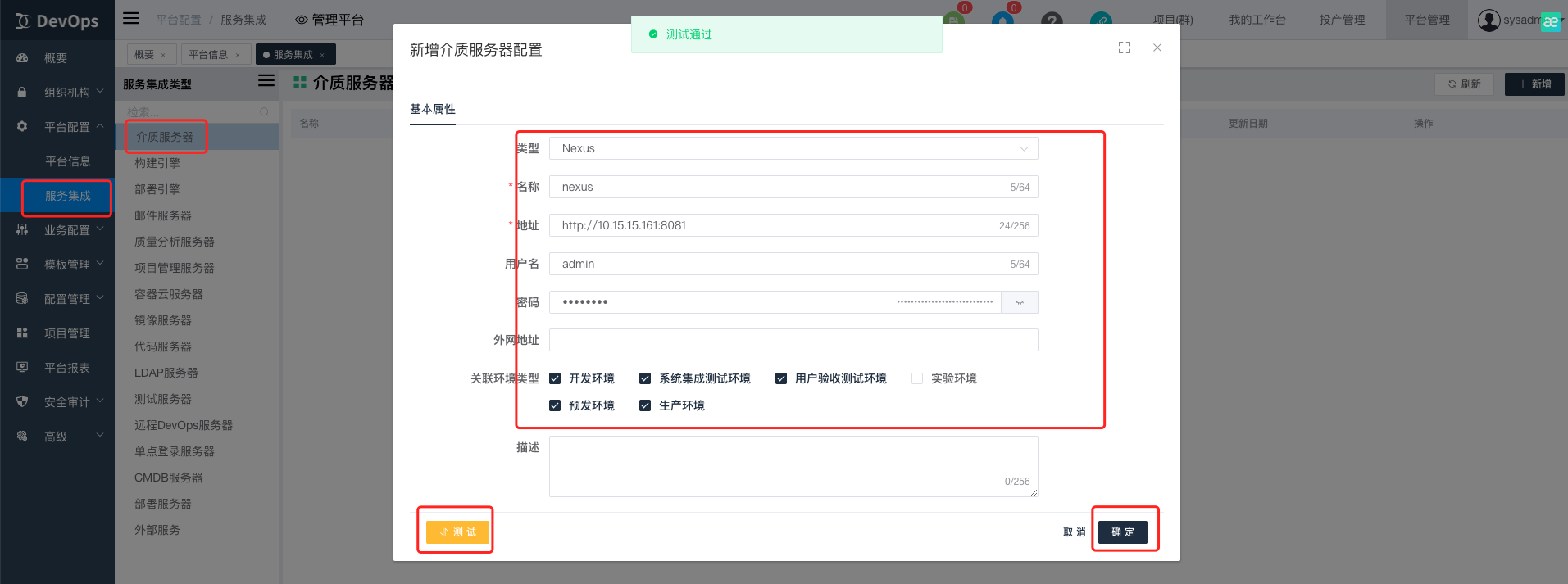
Task: Click the 描述 textarea
Action: (793, 466)
